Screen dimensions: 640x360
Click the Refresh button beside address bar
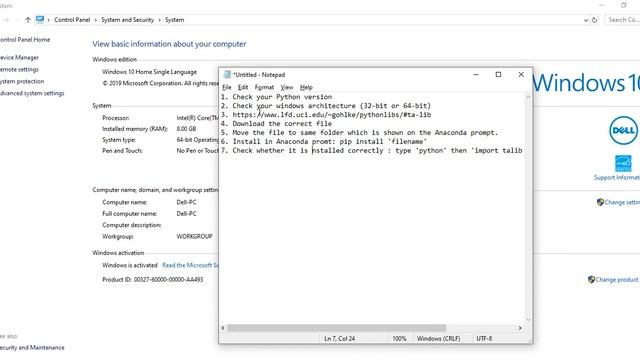[595, 20]
